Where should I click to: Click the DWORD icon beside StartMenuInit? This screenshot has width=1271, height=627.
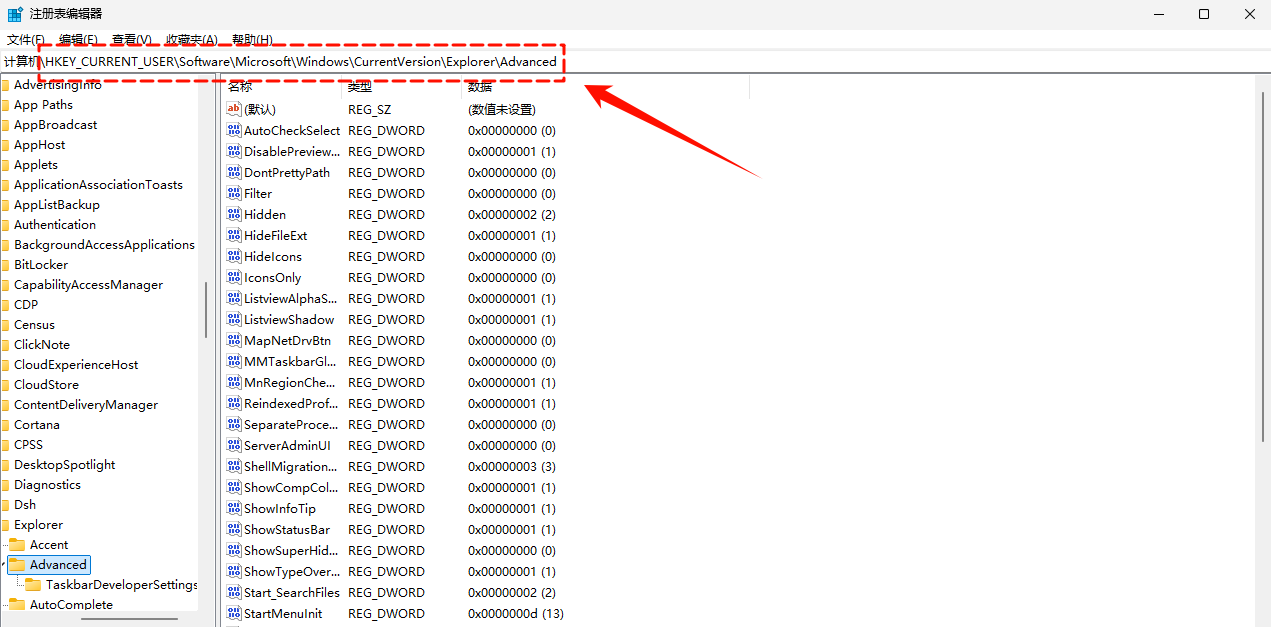click(x=234, y=614)
